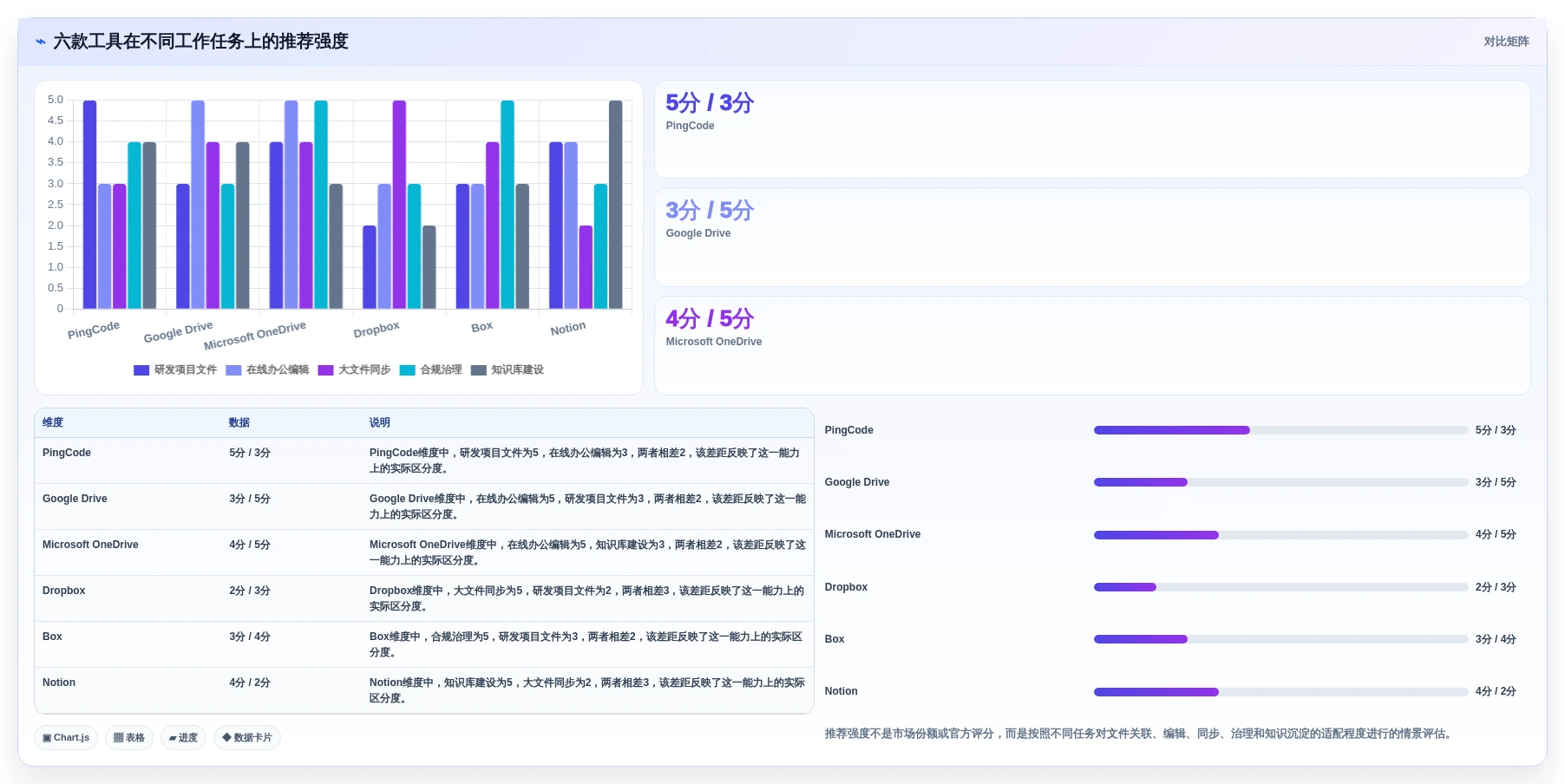Image resolution: width=1565 pixels, height=784 pixels.
Task: Click the 对比矩阵 label at top right
Action: 1506,42
